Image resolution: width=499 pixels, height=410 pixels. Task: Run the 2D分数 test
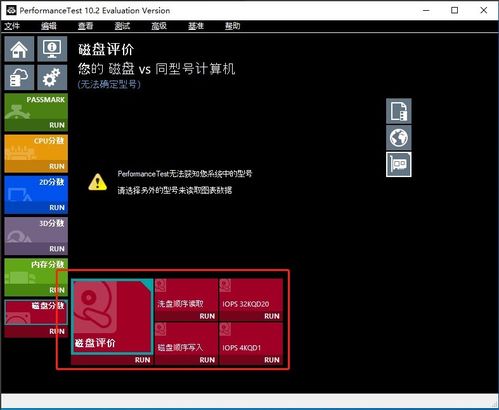[x=57, y=208]
